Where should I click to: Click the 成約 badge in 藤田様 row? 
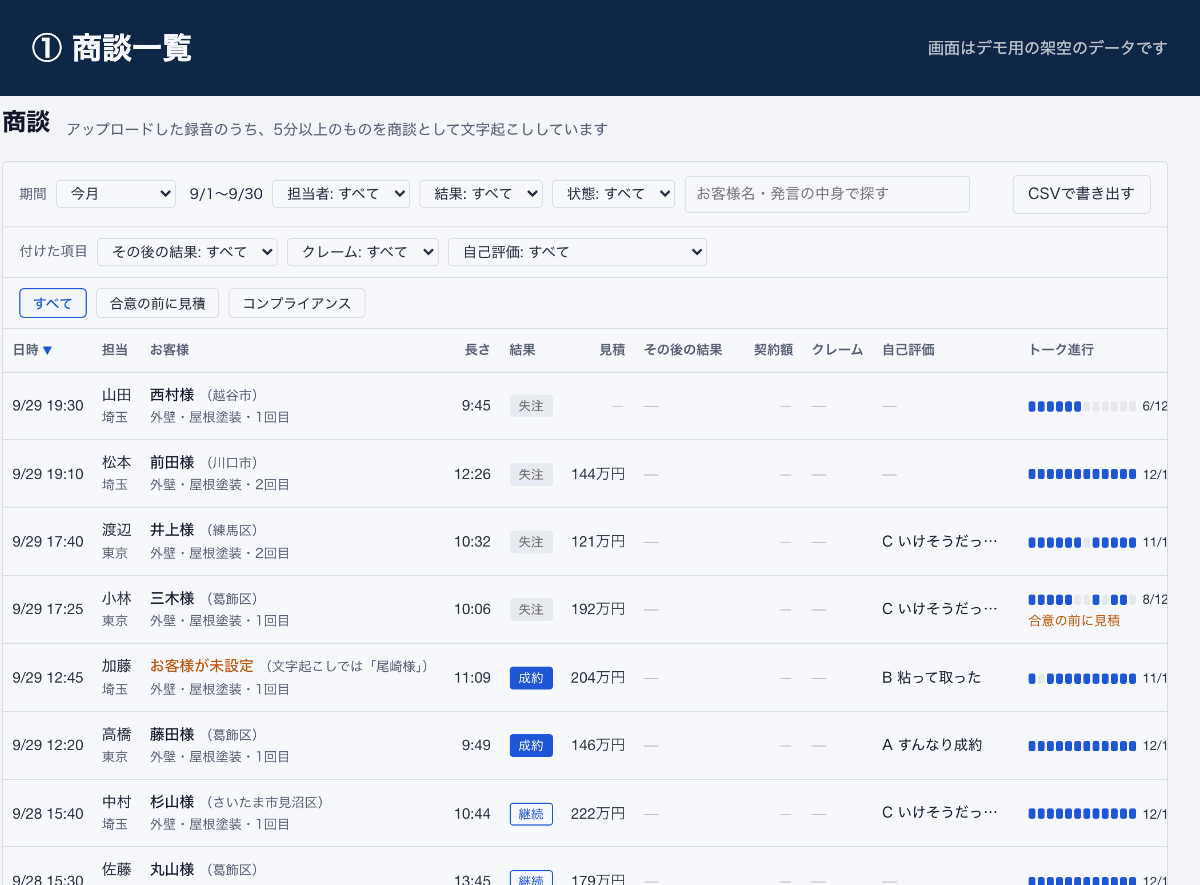pyautogui.click(x=531, y=746)
